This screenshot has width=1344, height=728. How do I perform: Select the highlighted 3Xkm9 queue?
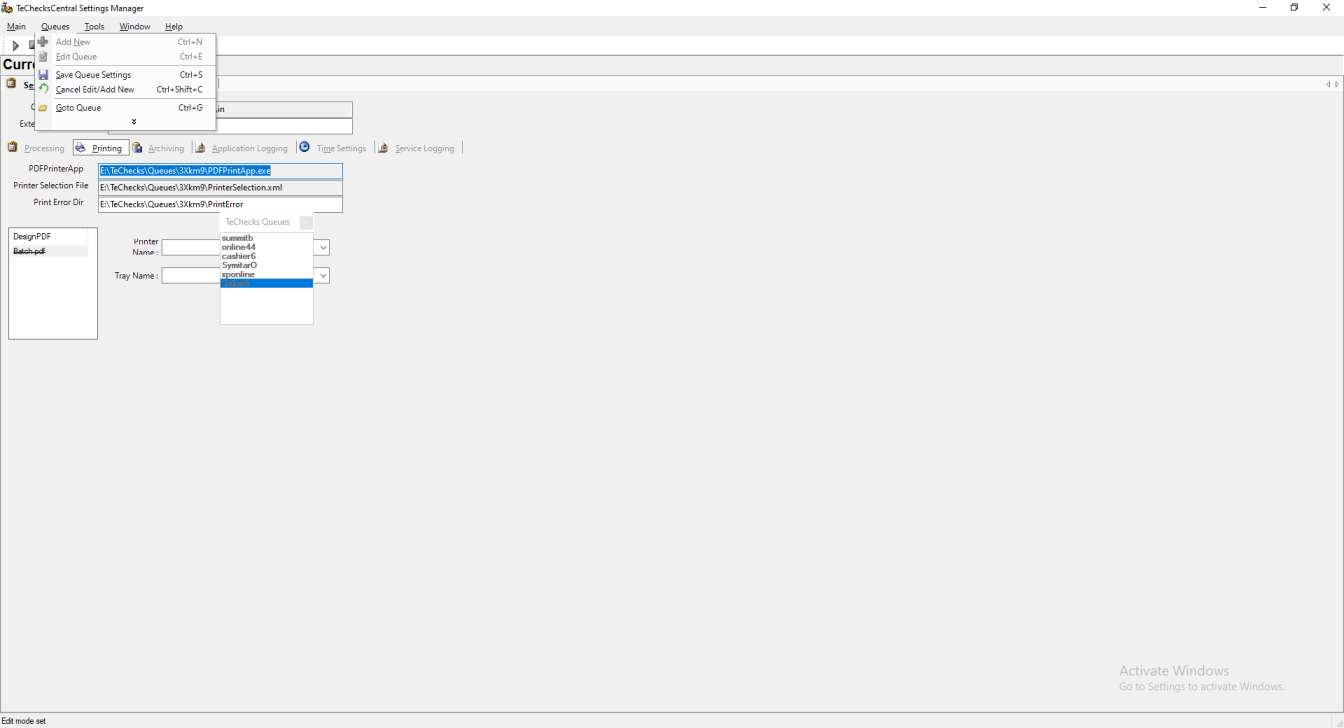click(x=266, y=283)
